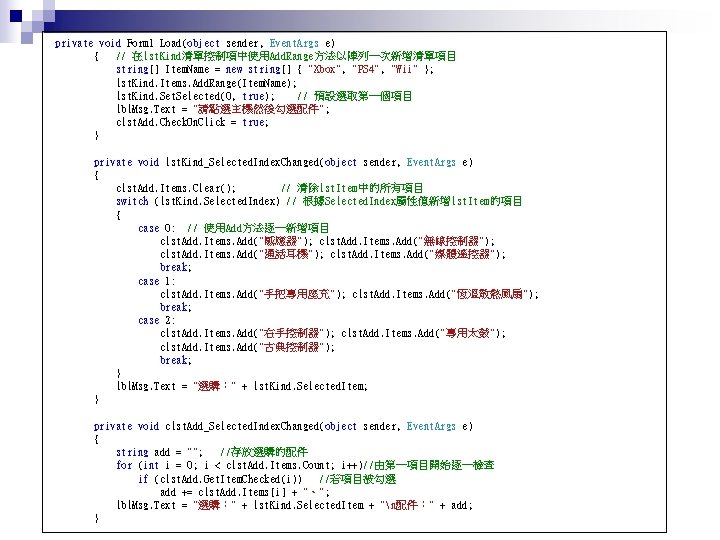Click the clstAdd.Items.Clear(); statement

click(x=176, y=188)
